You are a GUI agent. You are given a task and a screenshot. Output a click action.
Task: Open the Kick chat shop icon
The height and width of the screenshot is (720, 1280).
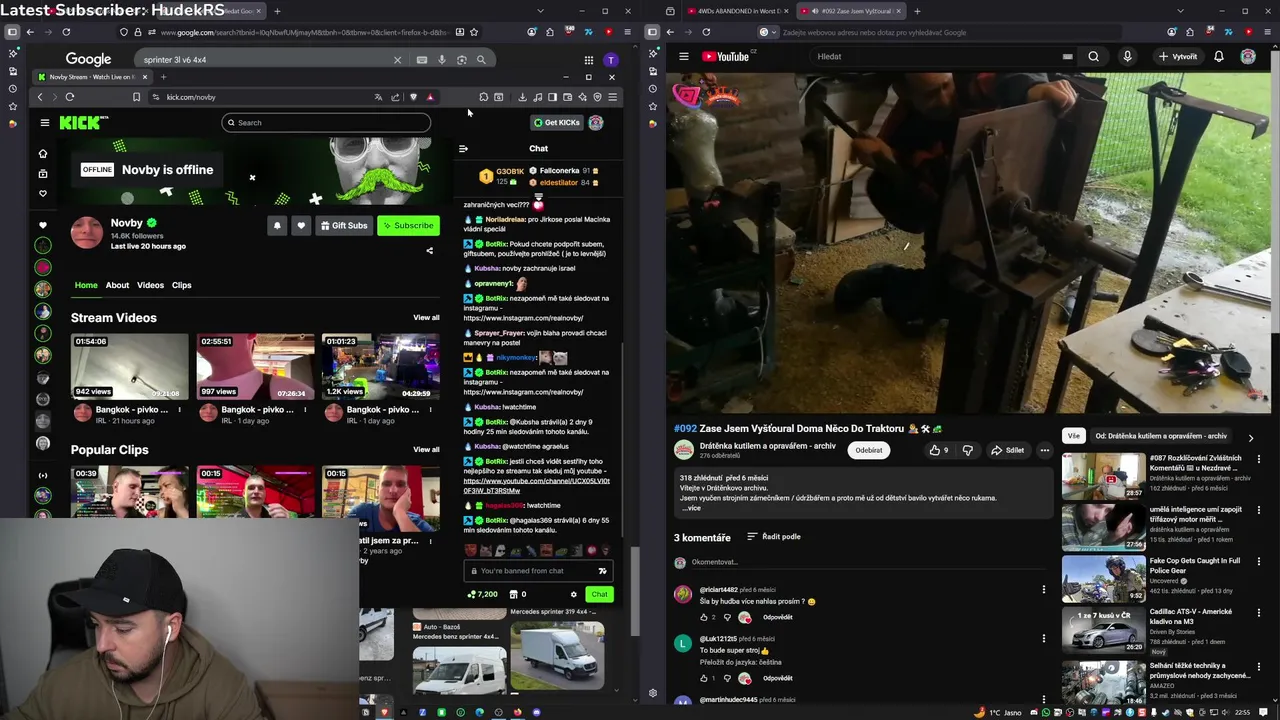click(x=513, y=595)
